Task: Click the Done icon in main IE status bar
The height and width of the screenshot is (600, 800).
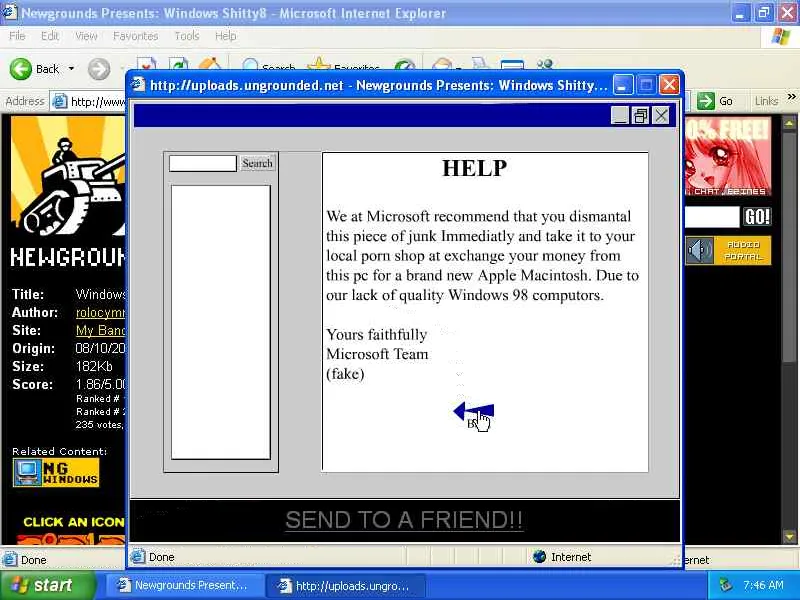Action: click(x=10, y=560)
